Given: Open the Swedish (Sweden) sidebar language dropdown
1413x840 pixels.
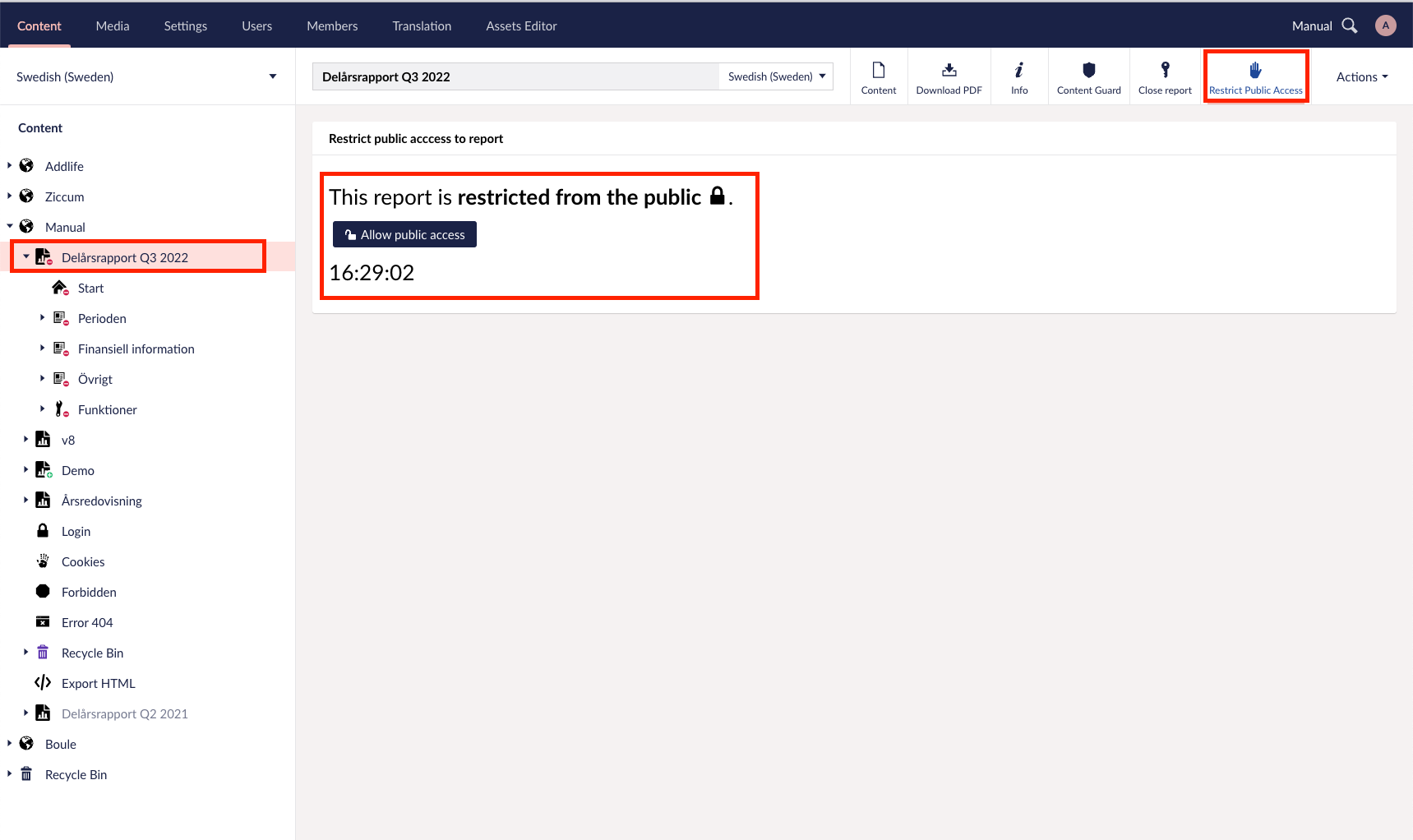Looking at the screenshot, I should point(146,77).
